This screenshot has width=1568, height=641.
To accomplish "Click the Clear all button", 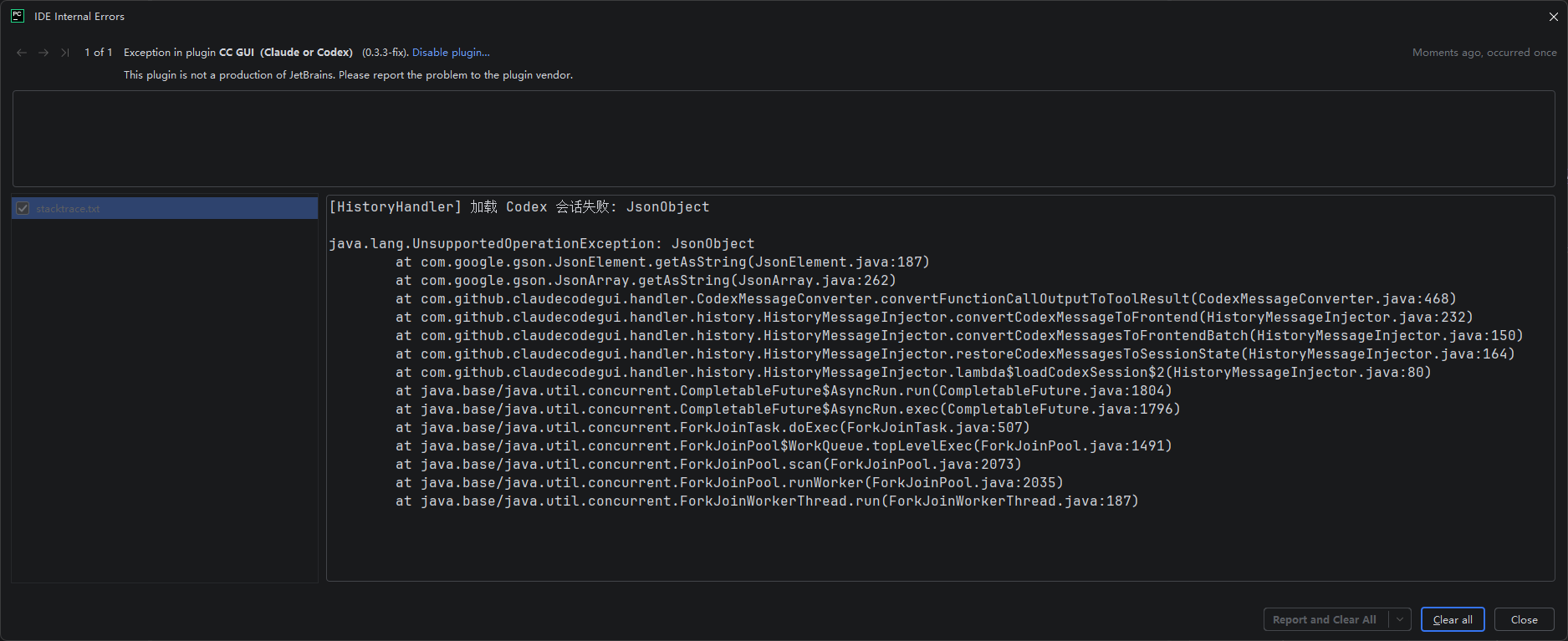I will click(x=1453, y=619).
